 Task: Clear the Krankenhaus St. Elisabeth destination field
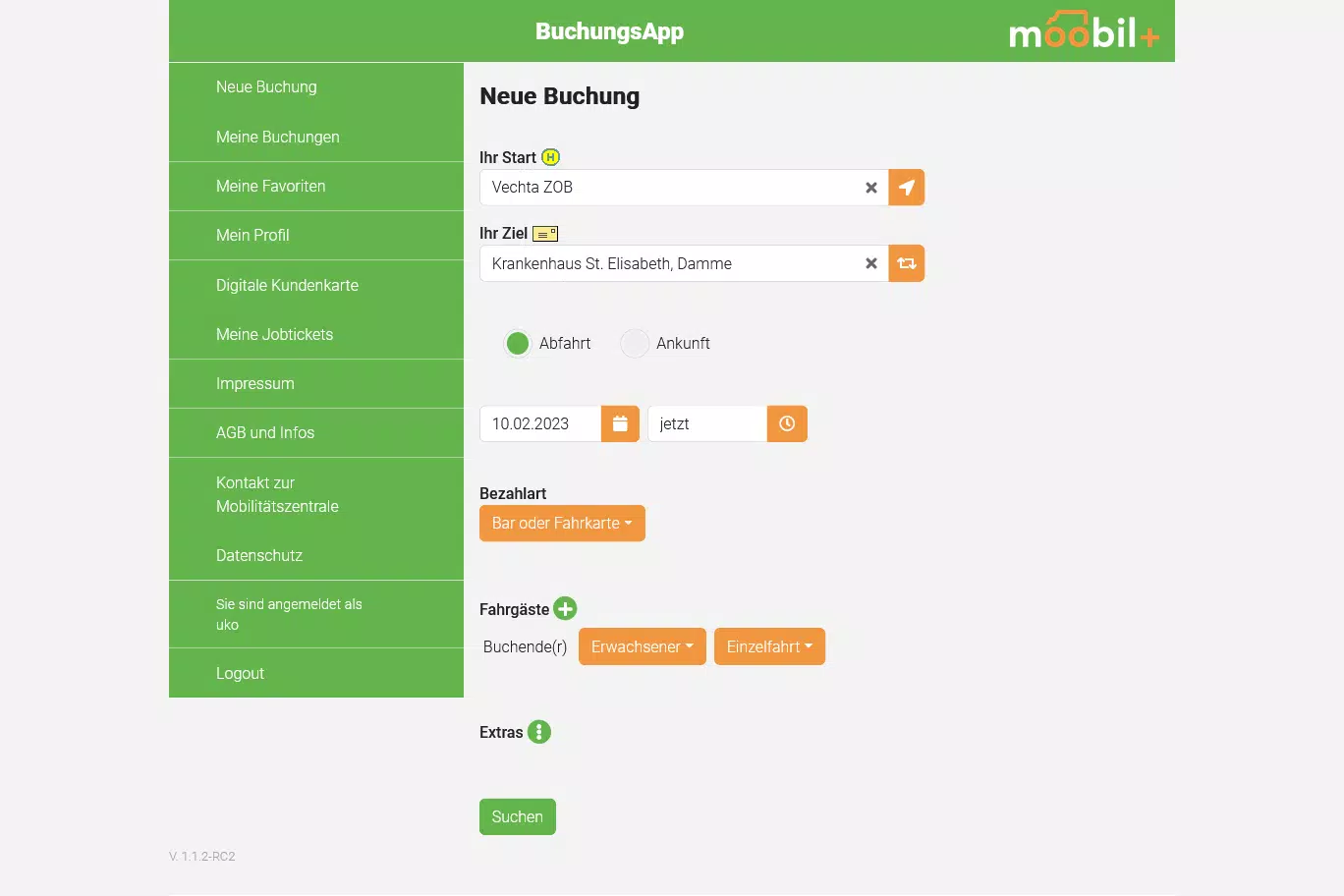pos(870,263)
